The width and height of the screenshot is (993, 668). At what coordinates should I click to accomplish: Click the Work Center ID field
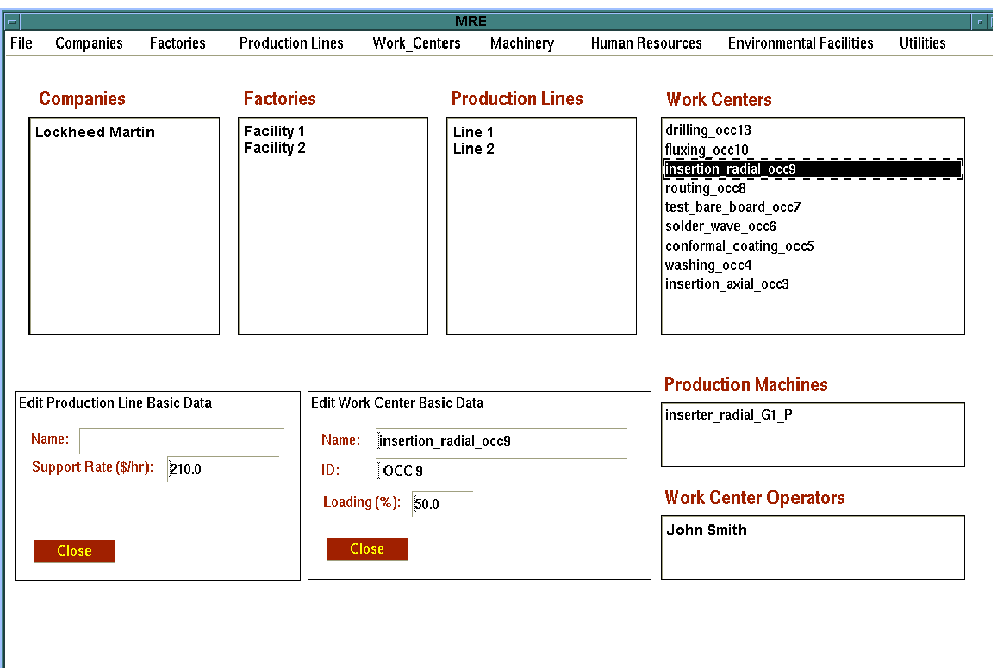coord(500,471)
